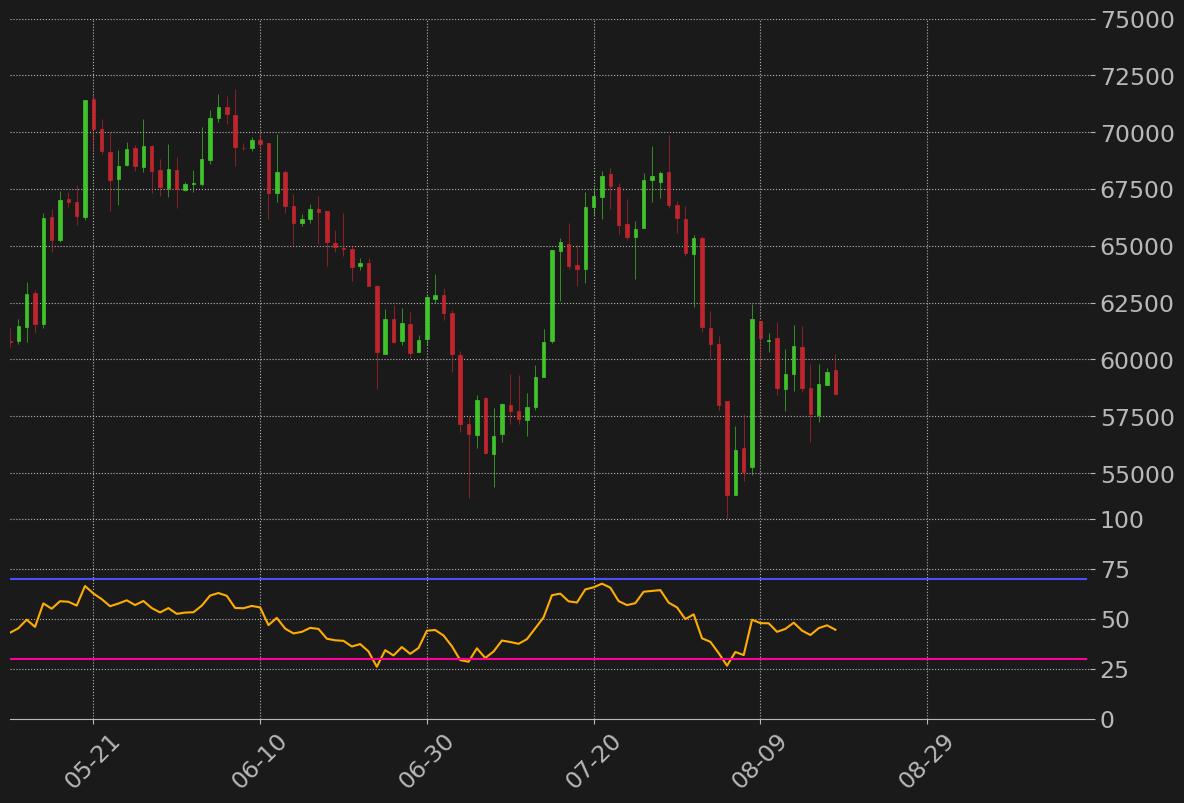Click the 75000 price axis label
This screenshot has width=1184, height=803.
point(1137,20)
